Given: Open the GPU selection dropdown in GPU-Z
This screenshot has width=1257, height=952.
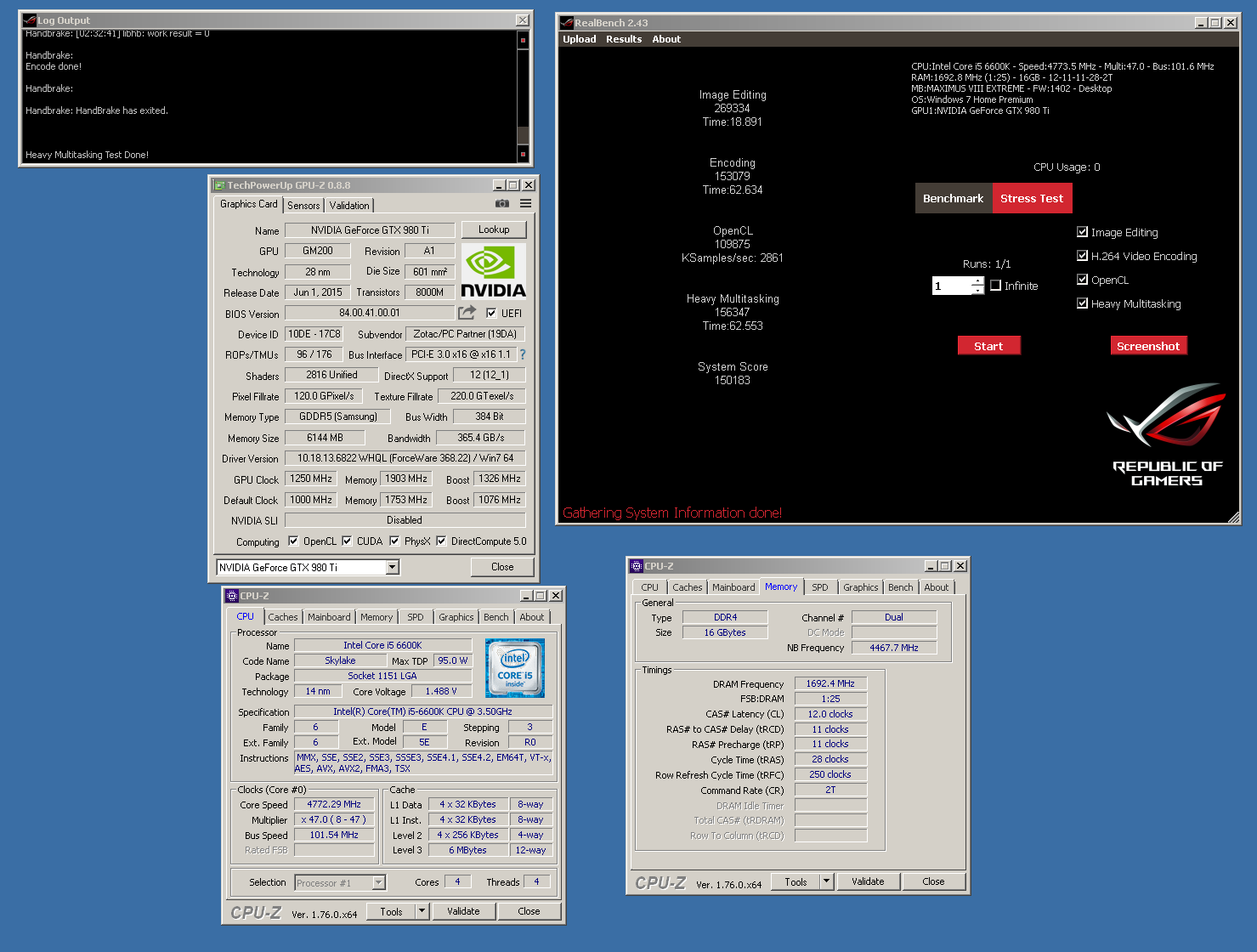Looking at the screenshot, I should (x=392, y=568).
